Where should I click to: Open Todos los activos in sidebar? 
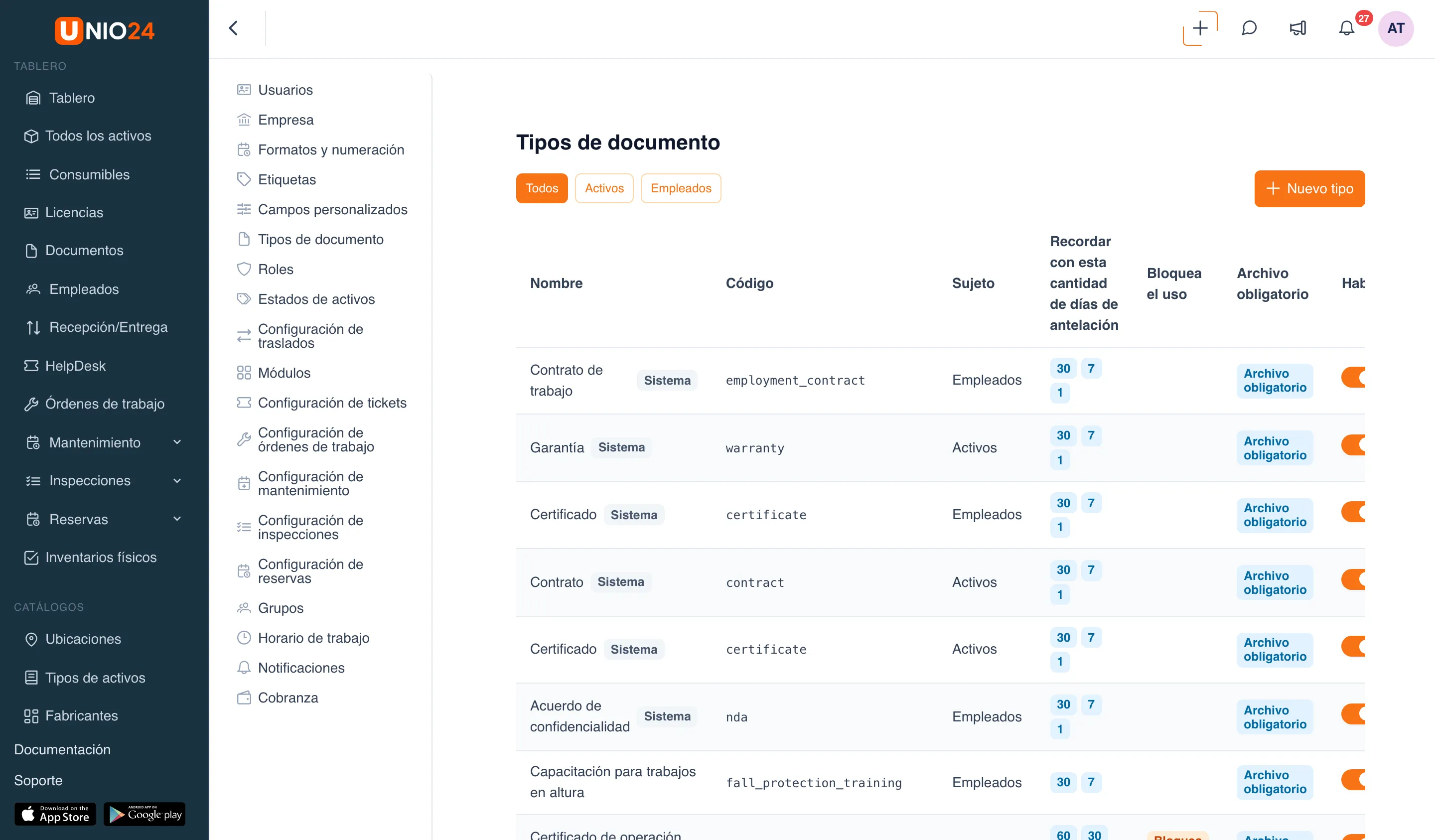pyautogui.click(x=88, y=136)
